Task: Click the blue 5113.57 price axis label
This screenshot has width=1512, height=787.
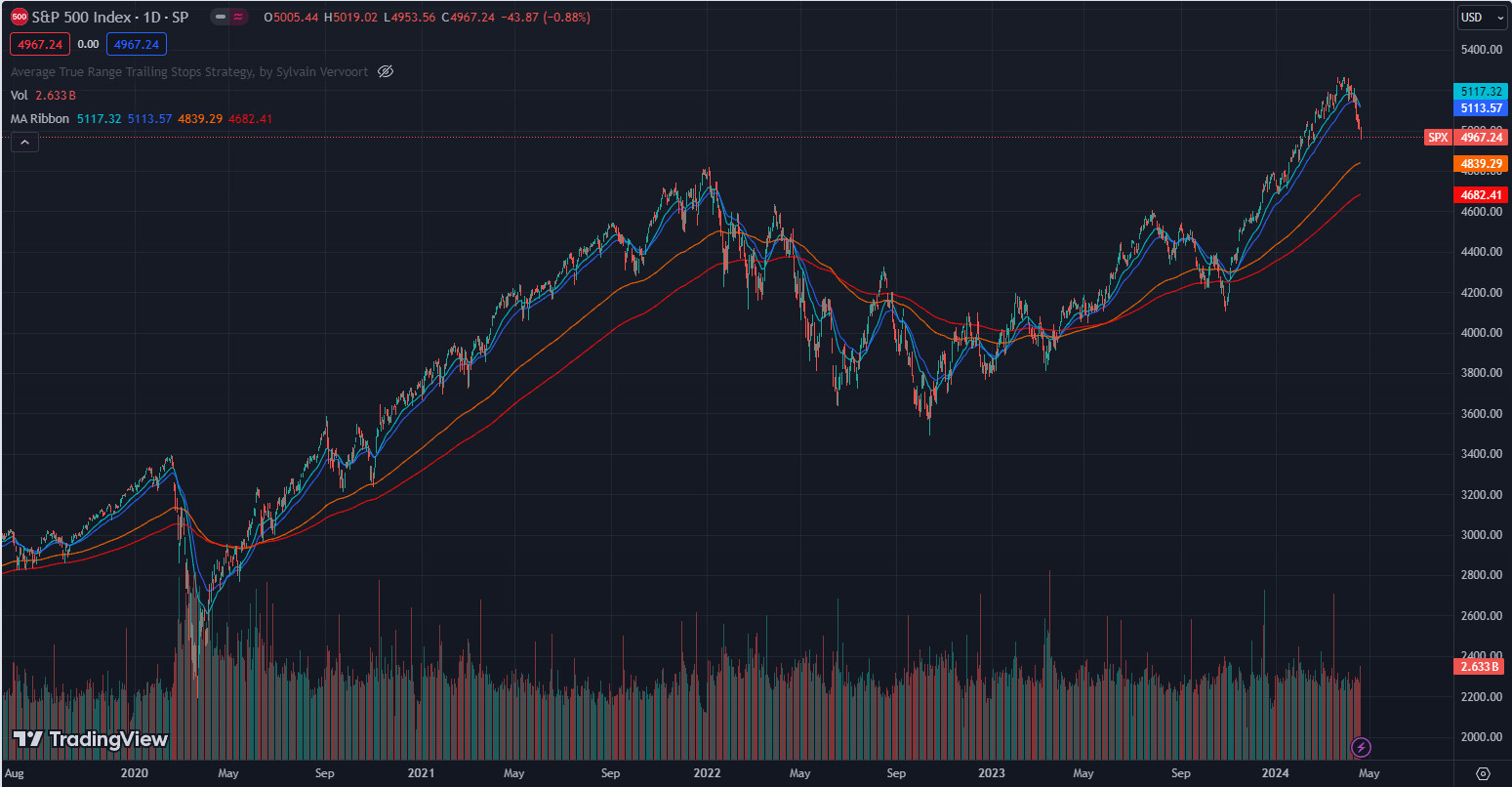Action: 1480,107
